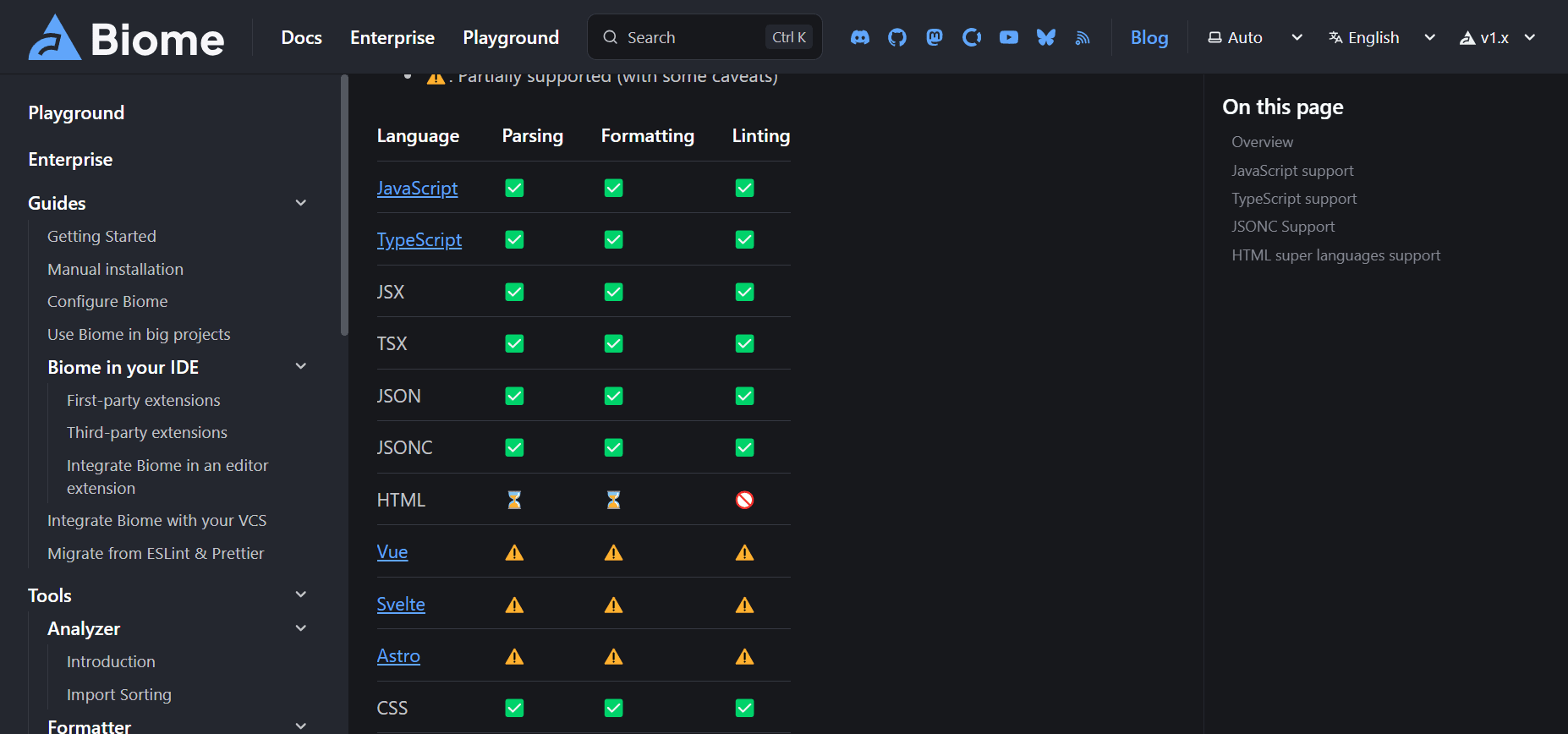Image resolution: width=1568 pixels, height=734 pixels.
Task: Open Migrate from ESLint & Prettier
Action: point(156,553)
